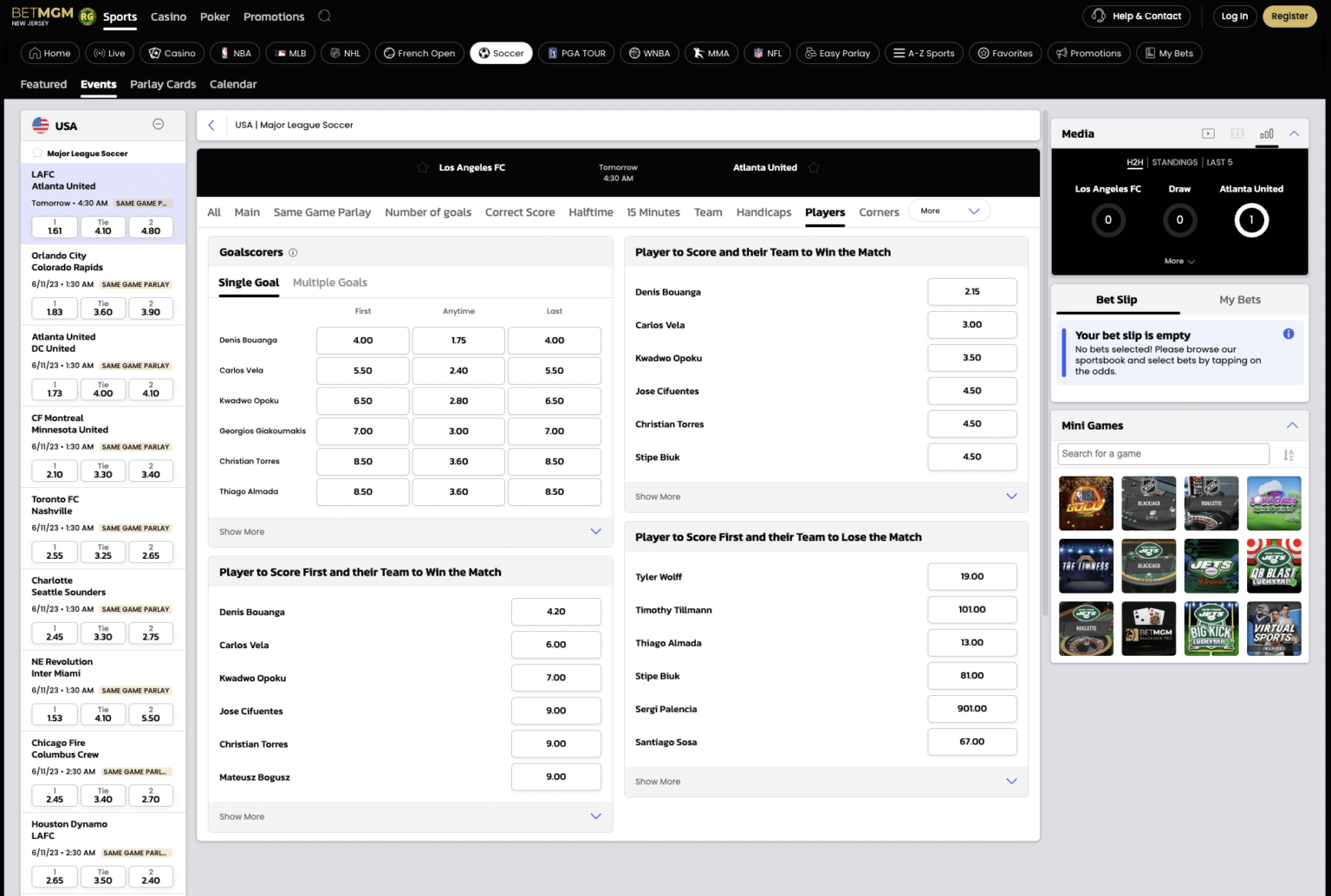Open the Virtual Sports mini game thumbnail

point(1274,628)
